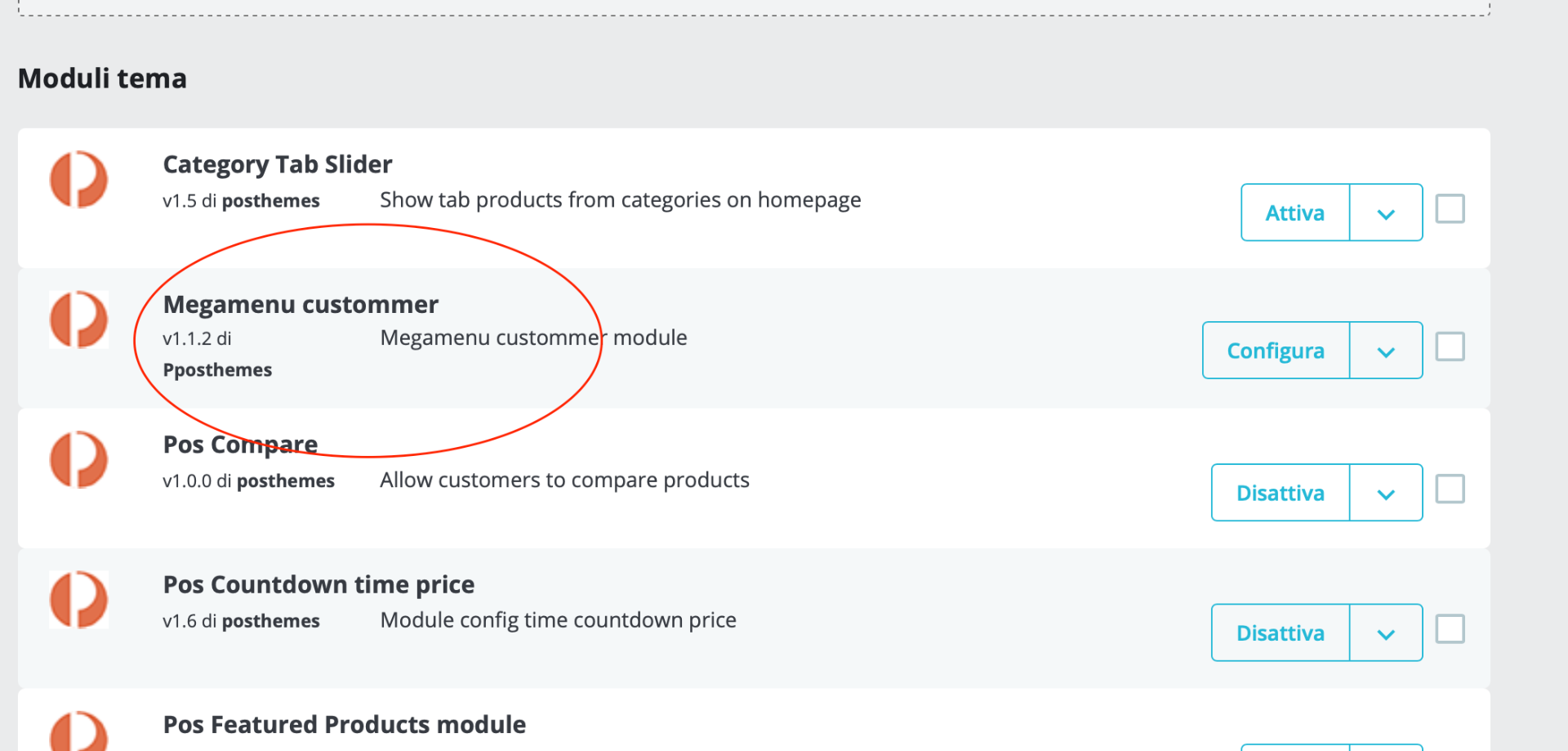
Task: Click the Pos Countdown time price logo
Action: [78, 600]
